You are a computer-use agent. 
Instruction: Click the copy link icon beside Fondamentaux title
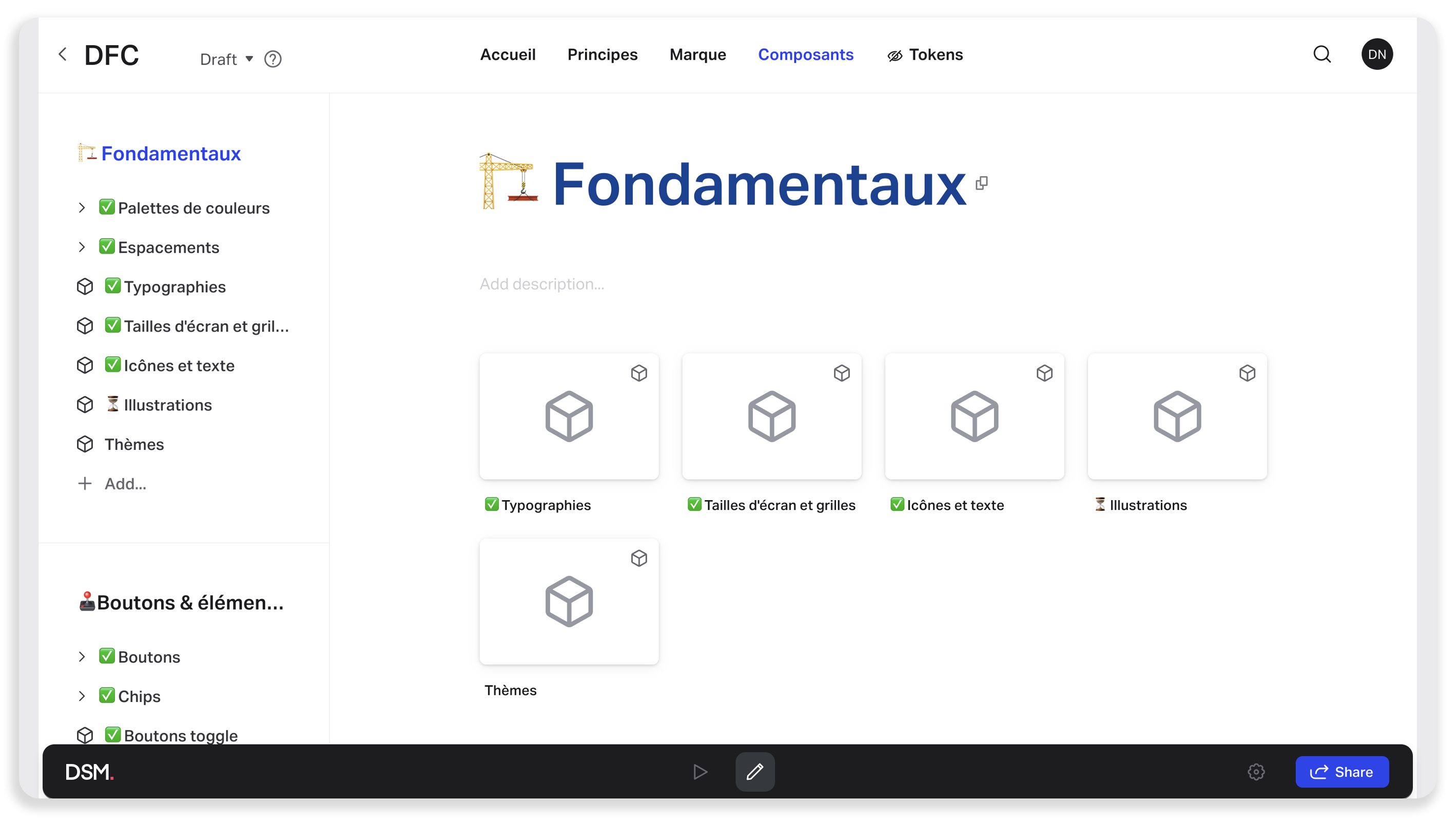click(981, 183)
